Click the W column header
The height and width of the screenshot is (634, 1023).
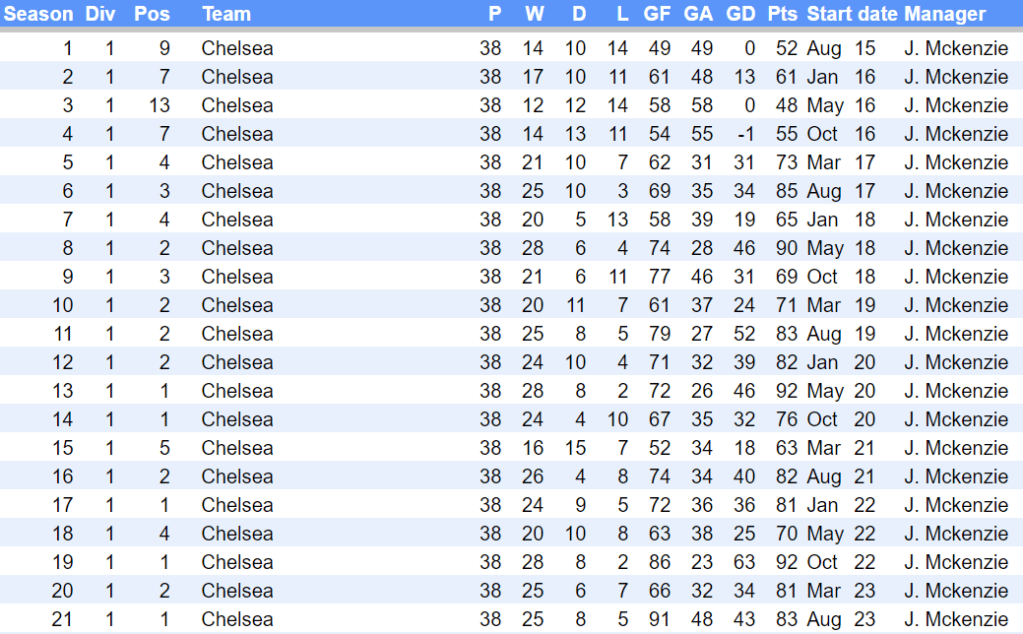coord(534,14)
